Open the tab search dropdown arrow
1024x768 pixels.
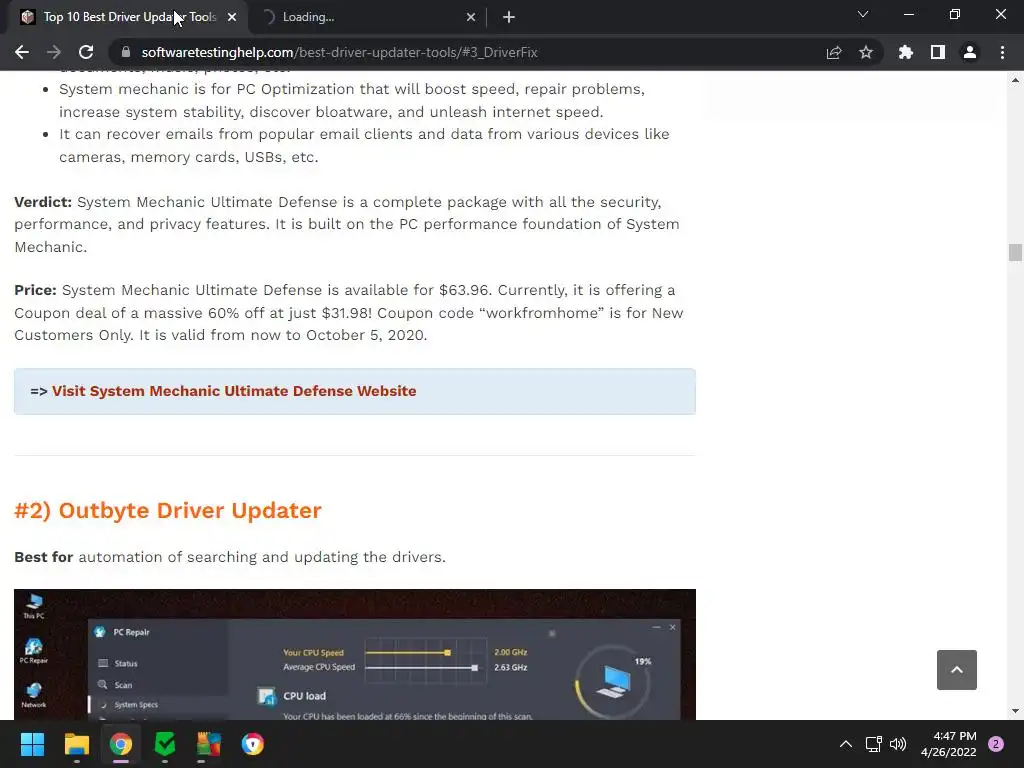(x=863, y=14)
